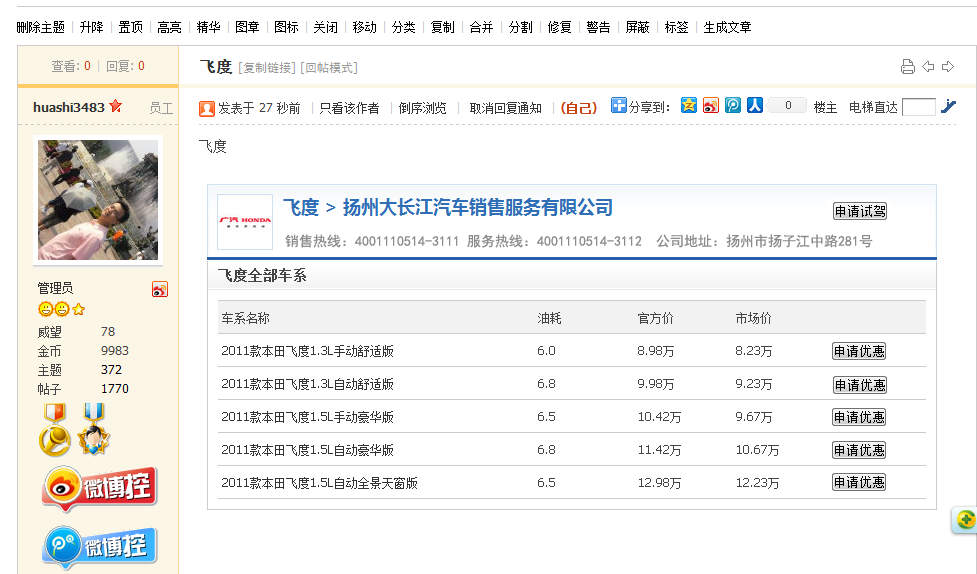Open the 飞度 heading link in dealer card
Screen dimensions: 977x574
tap(301, 208)
